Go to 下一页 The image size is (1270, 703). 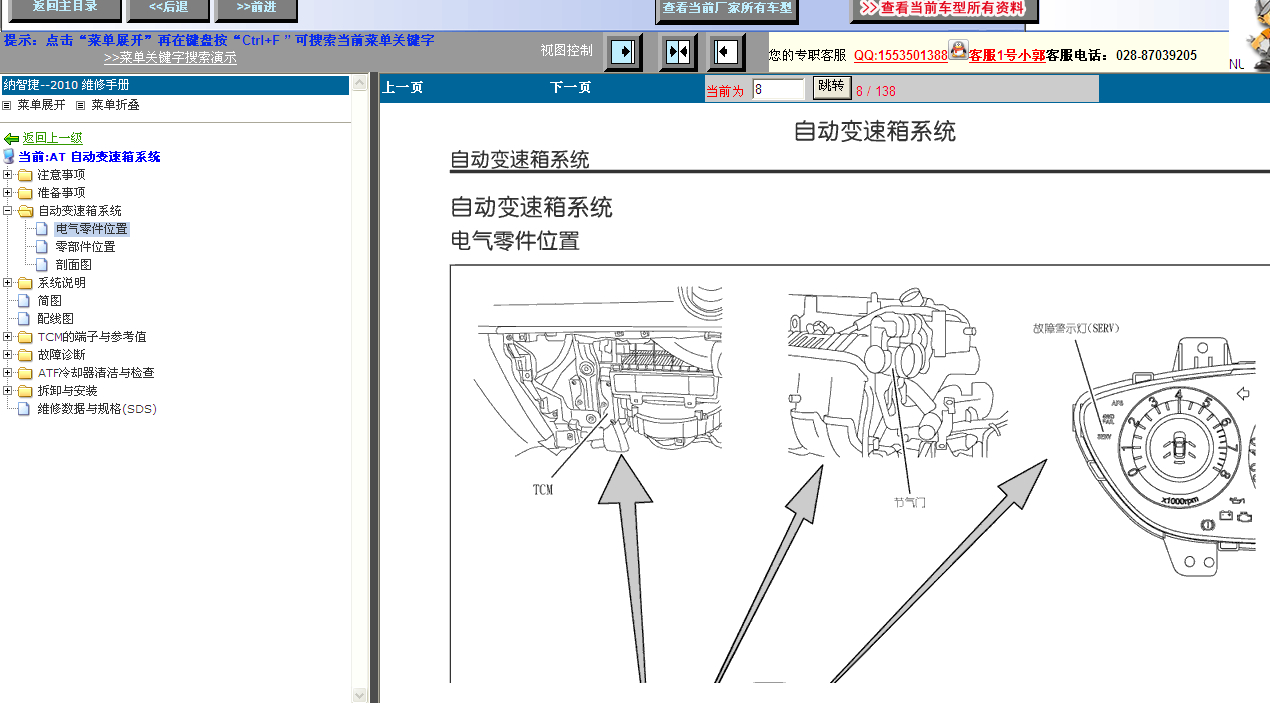[570, 88]
